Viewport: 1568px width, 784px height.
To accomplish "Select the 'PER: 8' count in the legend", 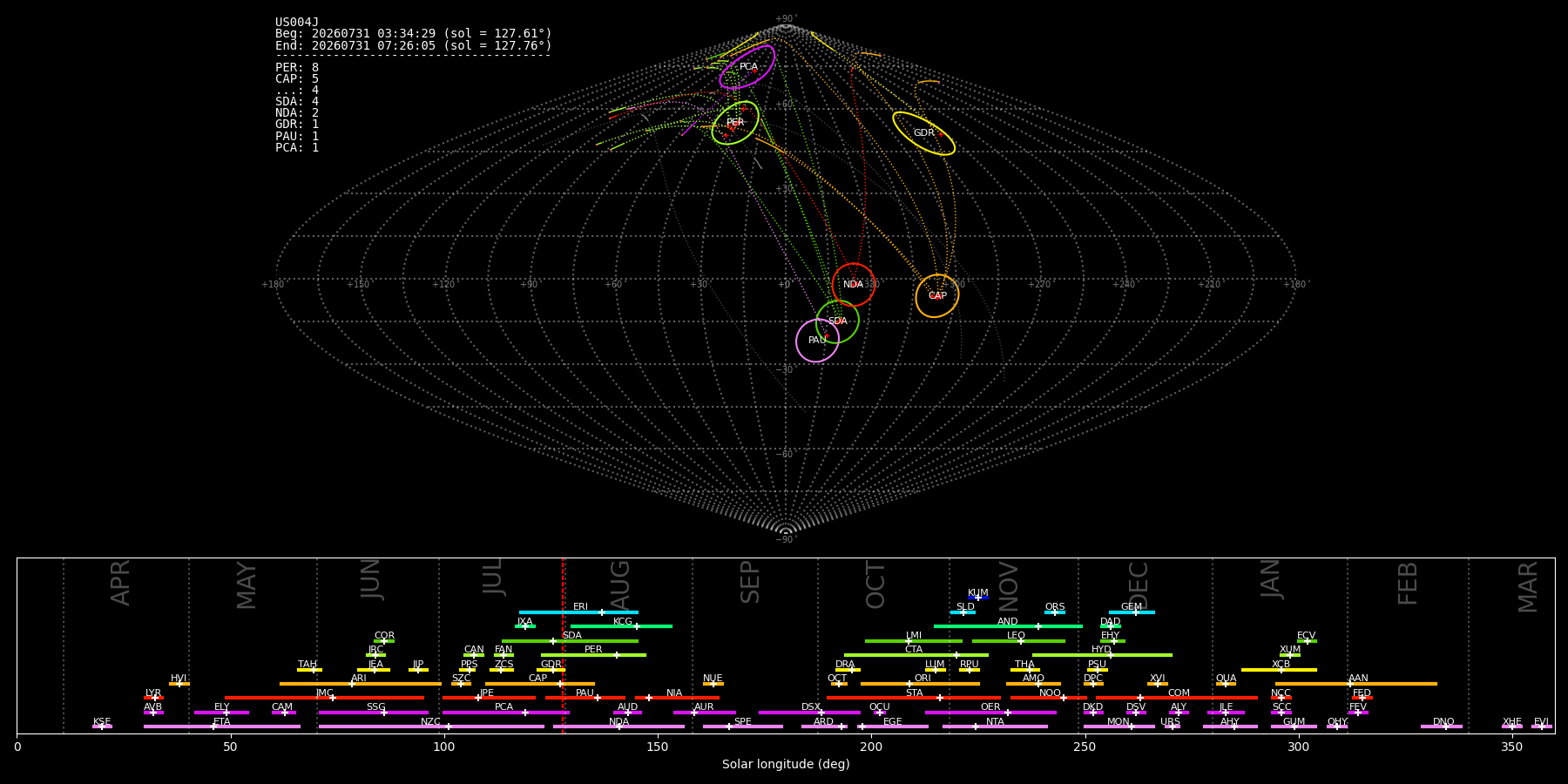I will (297, 68).
